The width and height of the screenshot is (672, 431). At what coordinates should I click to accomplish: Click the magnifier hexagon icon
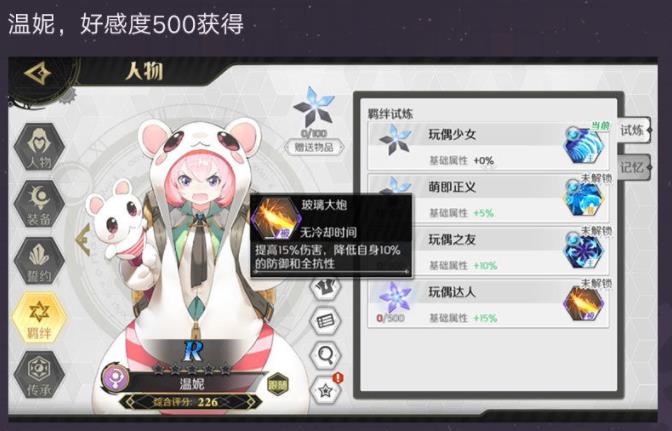point(326,355)
